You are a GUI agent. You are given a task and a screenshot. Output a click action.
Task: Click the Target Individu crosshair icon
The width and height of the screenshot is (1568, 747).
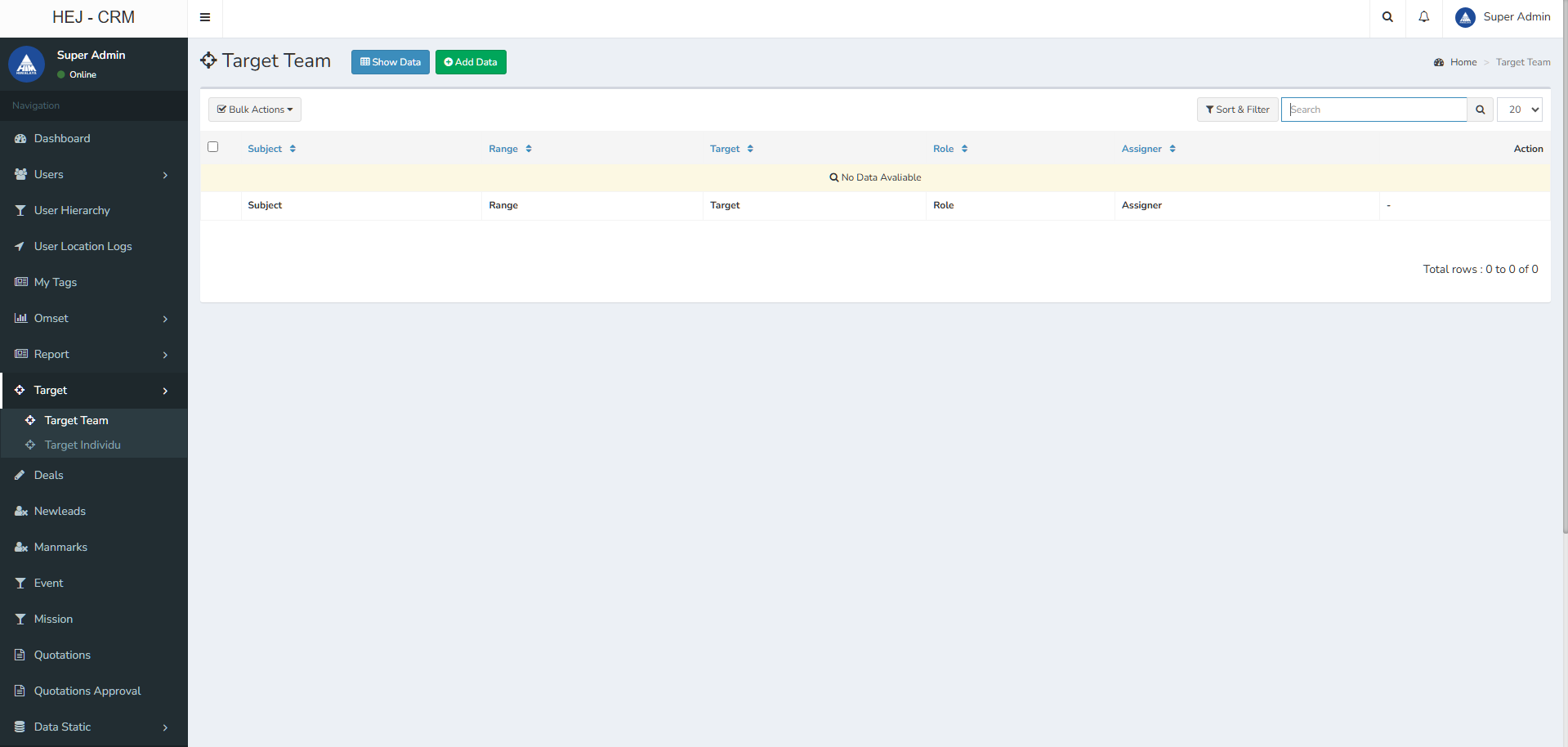pos(30,445)
